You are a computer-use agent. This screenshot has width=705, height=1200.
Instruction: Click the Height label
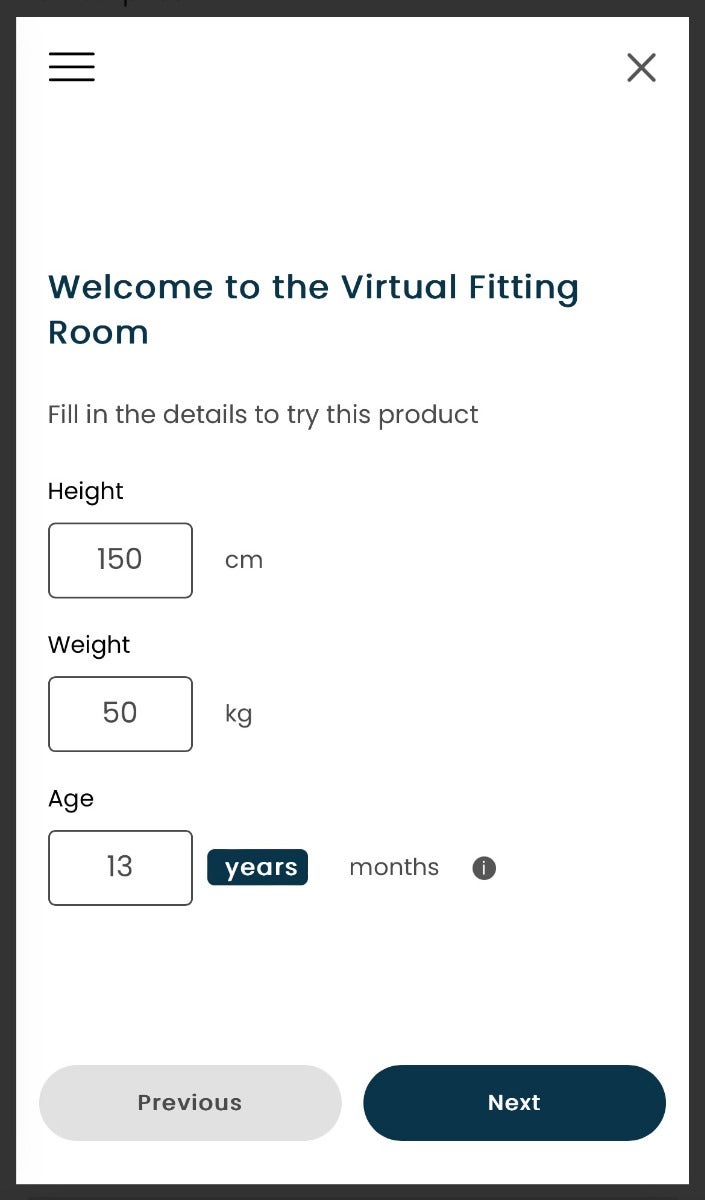click(86, 491)
